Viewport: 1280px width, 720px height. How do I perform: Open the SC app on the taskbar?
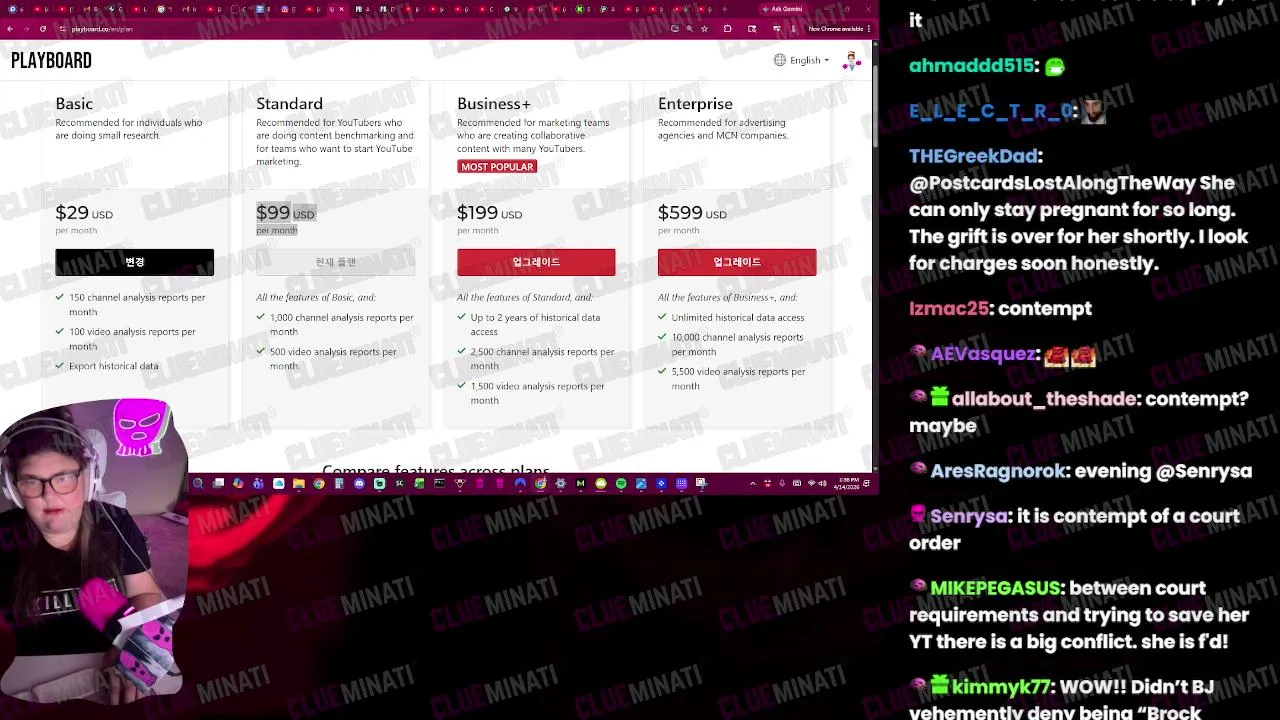[x=399, y=484]
